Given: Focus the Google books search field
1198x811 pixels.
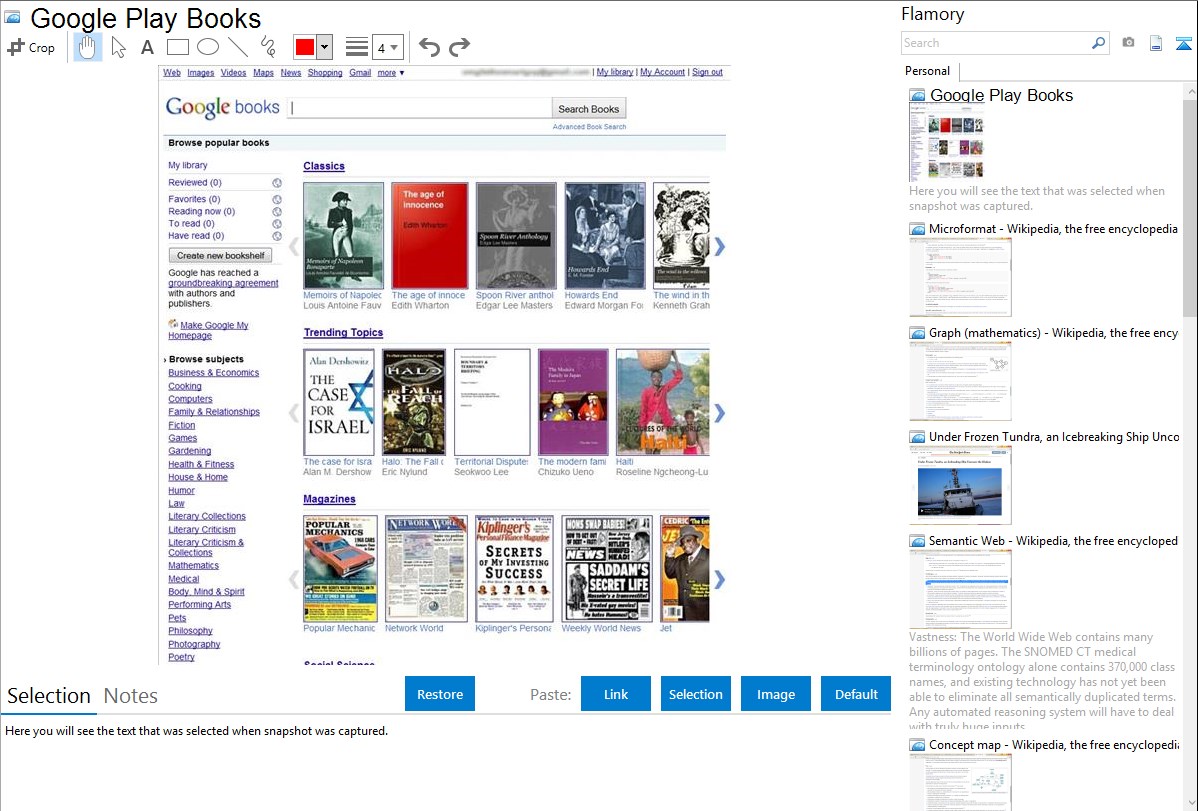Looking at the screenshot, I should [x=420, y=108].
